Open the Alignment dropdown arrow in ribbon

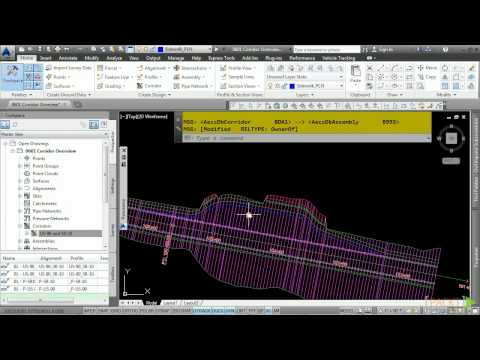pos(169,68)
